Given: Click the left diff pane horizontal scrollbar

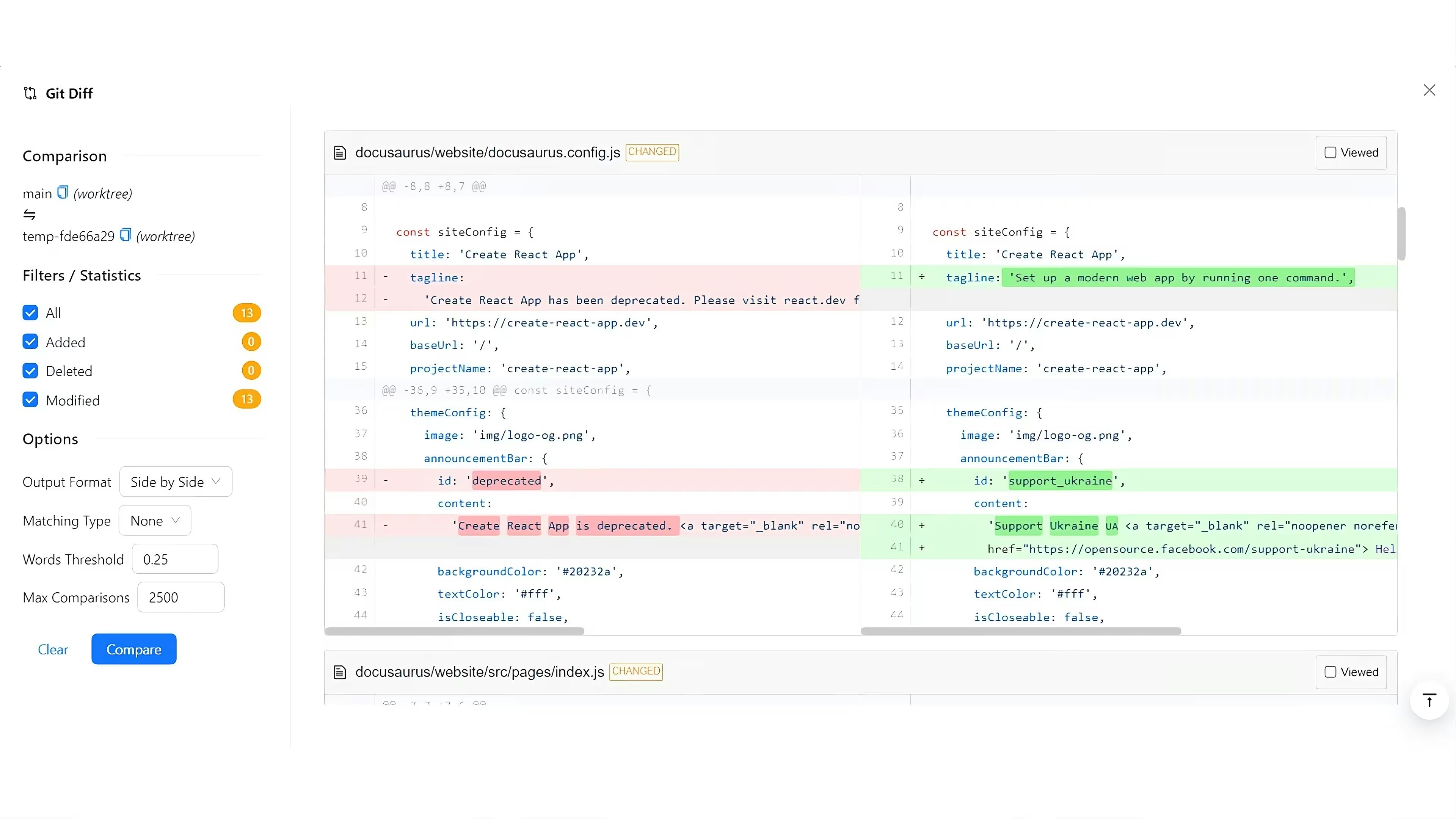Looking at the screenshot, I should tap(455, 631).
